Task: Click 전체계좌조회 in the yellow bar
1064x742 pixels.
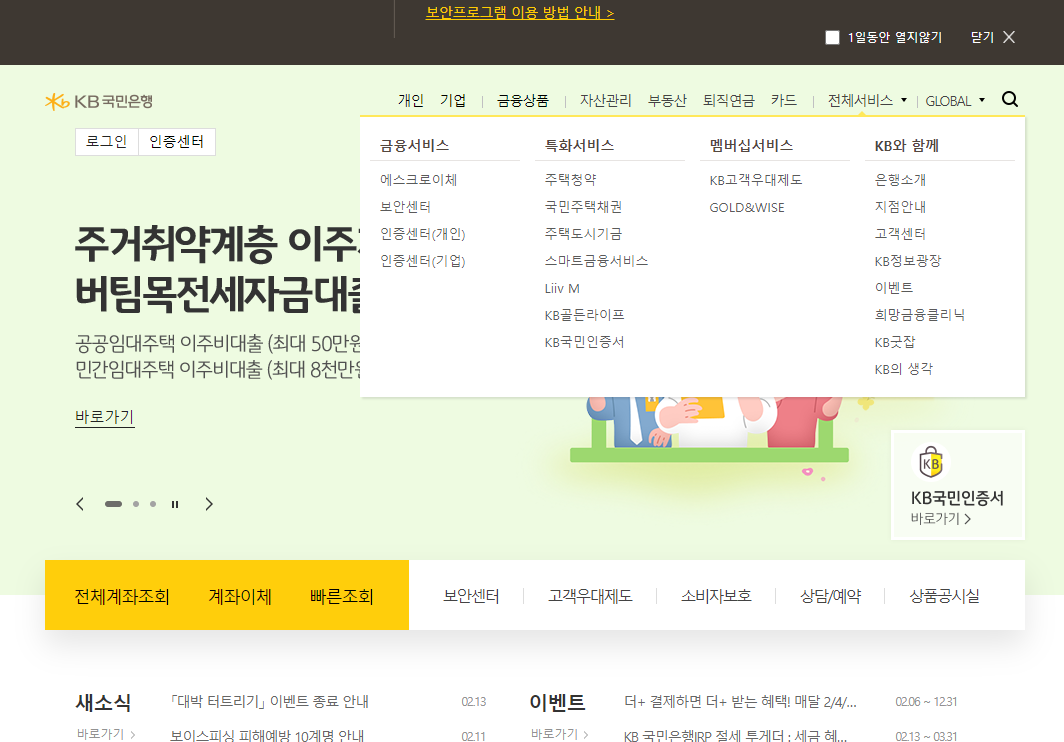Action: pyautogui.click(x=121, y=596)
